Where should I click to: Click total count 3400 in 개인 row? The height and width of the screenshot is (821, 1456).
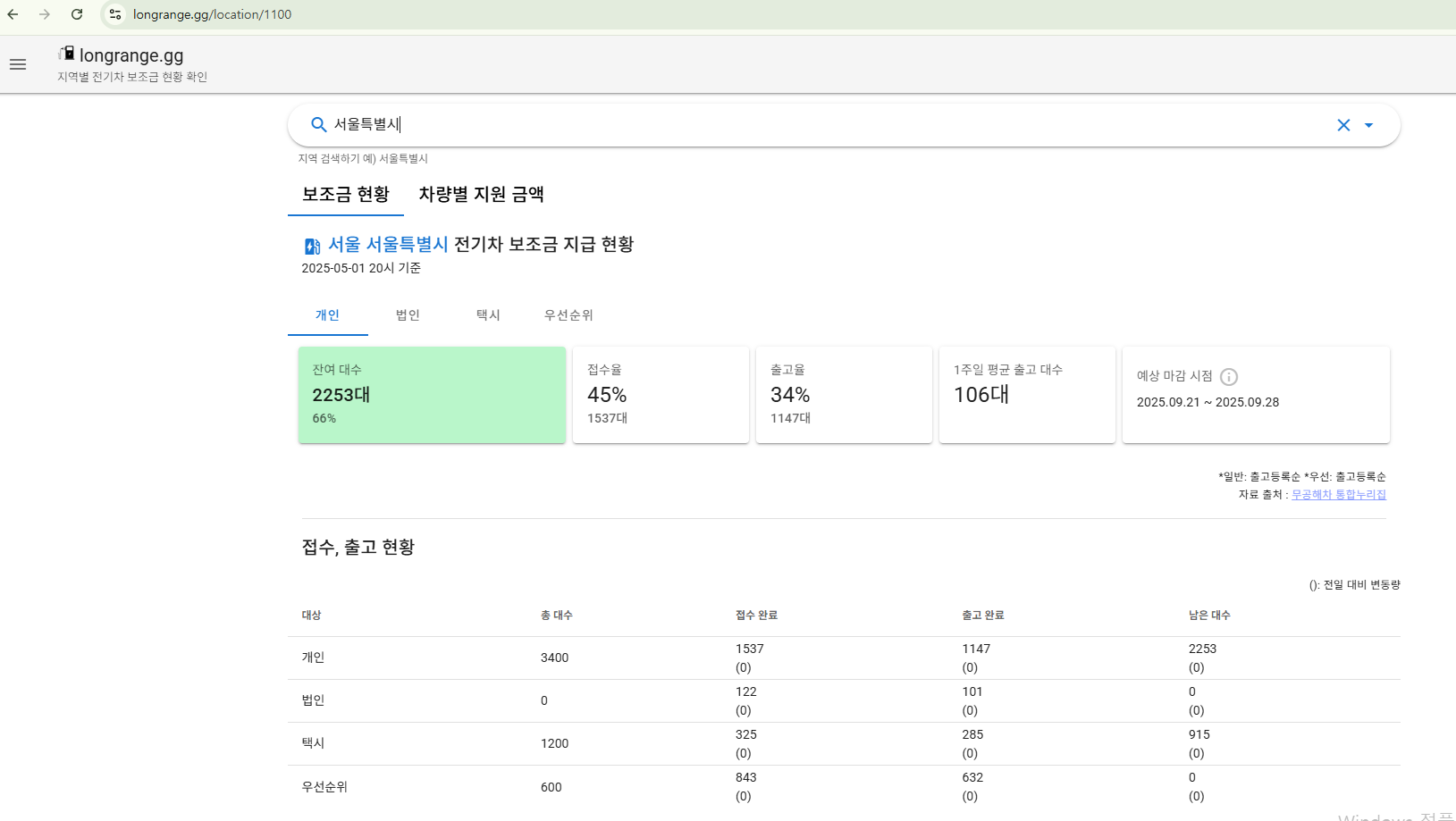554,658
